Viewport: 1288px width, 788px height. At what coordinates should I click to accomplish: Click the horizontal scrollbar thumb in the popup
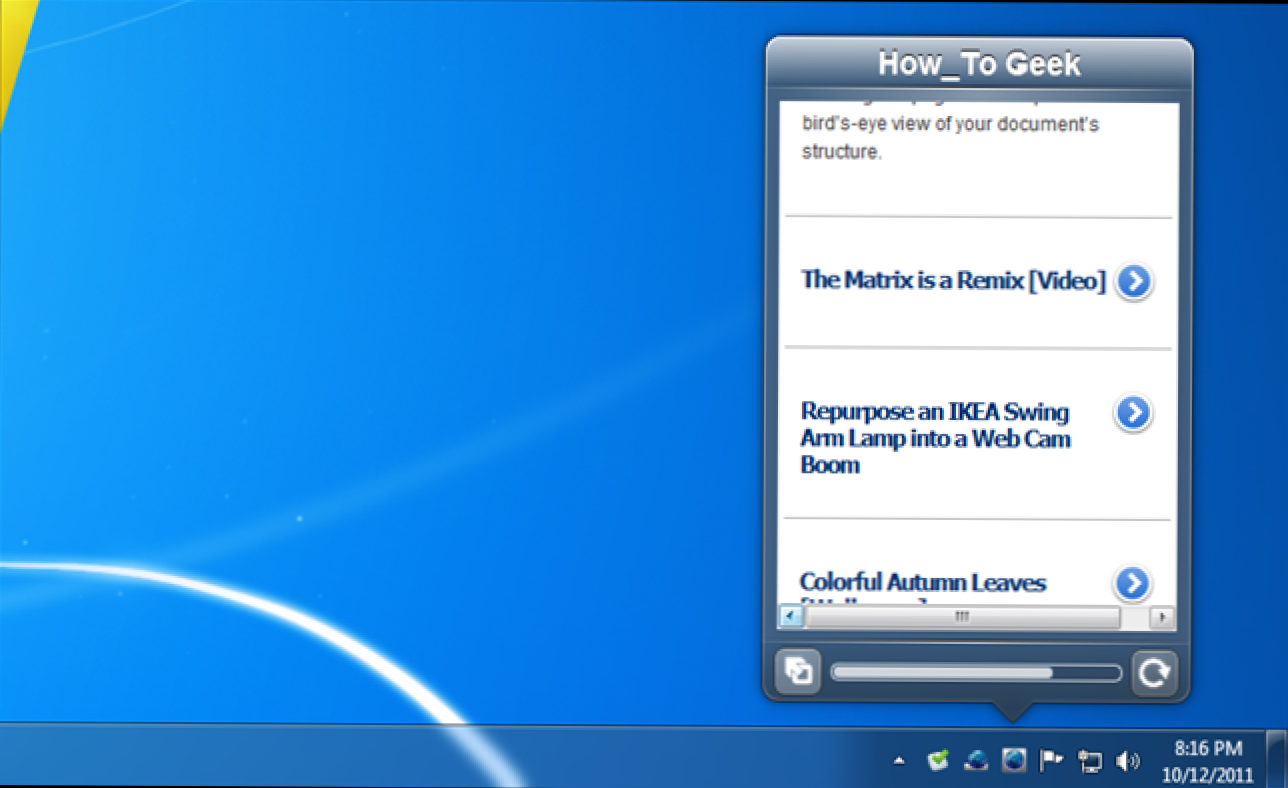pos(962,618)
